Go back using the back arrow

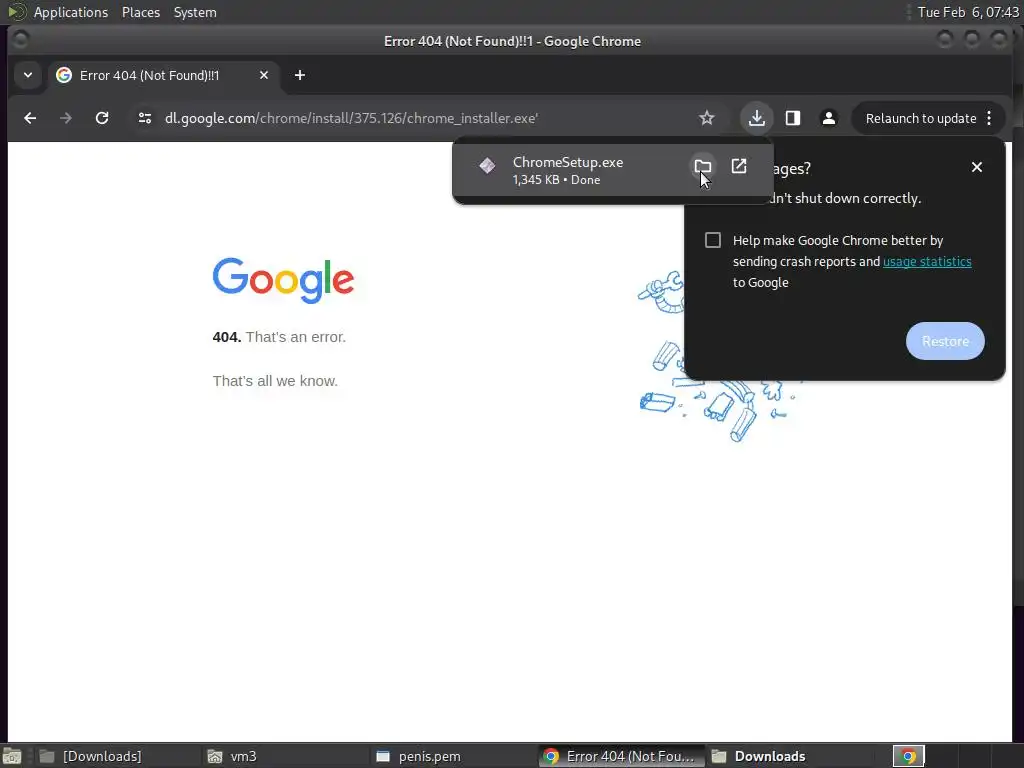[30, 118]
